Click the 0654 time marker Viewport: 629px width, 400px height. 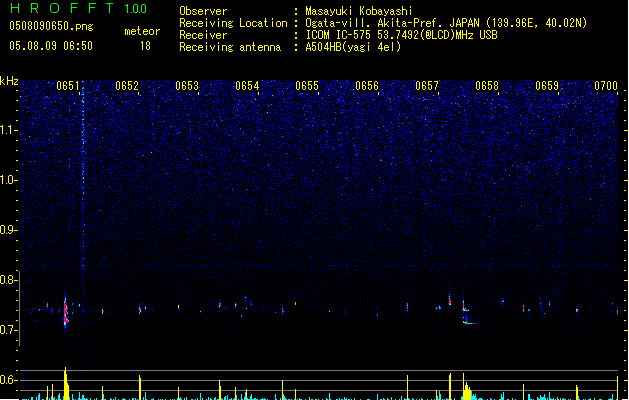pyautogui.click(x=247, y=86)
